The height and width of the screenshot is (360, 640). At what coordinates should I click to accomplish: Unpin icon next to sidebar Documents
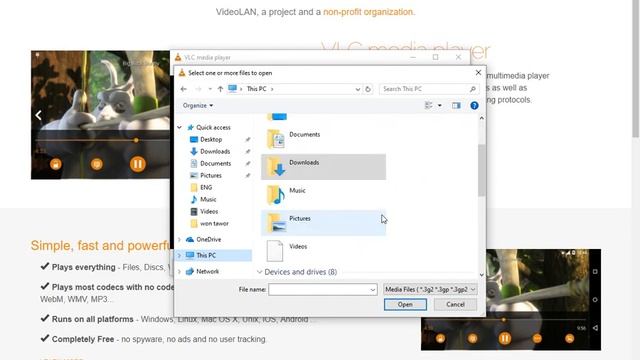[248, 163]
